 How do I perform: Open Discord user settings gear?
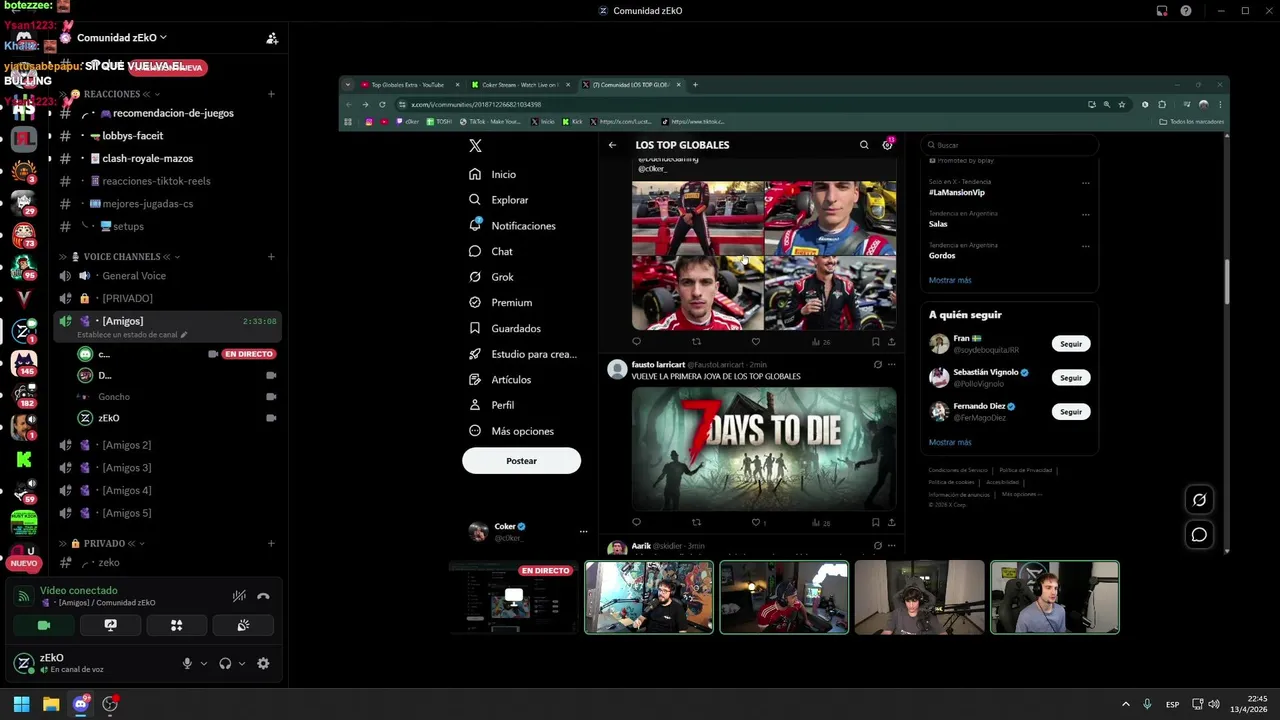pyautogui.click(x=263, y=663)
